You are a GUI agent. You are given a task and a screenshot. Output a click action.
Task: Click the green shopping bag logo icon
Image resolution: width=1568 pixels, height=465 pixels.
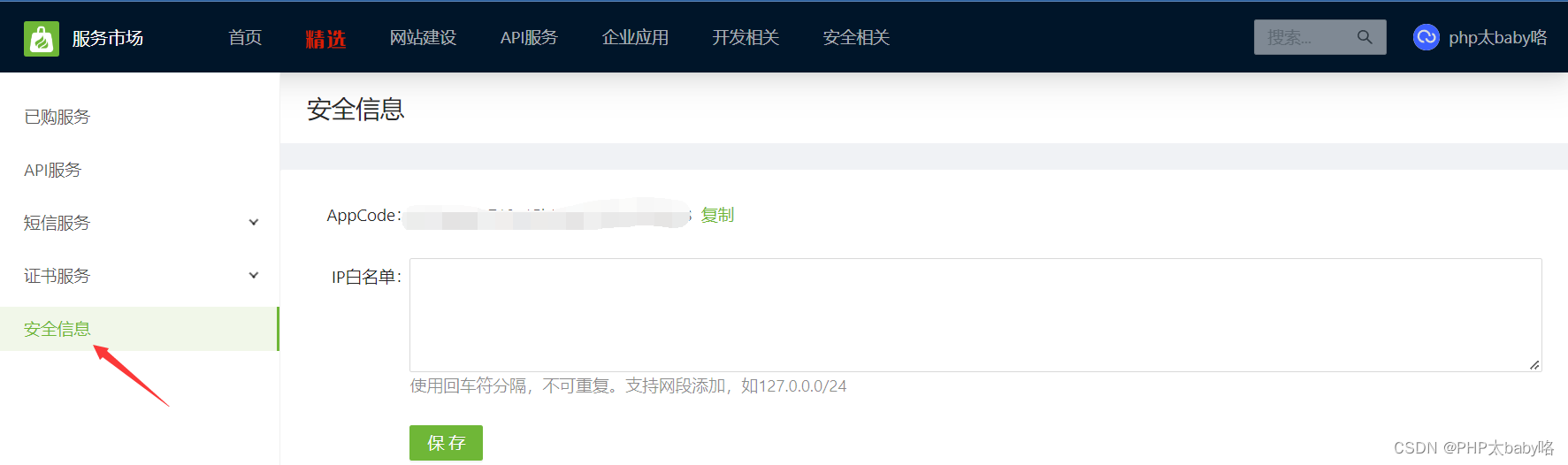click(42, 38)
